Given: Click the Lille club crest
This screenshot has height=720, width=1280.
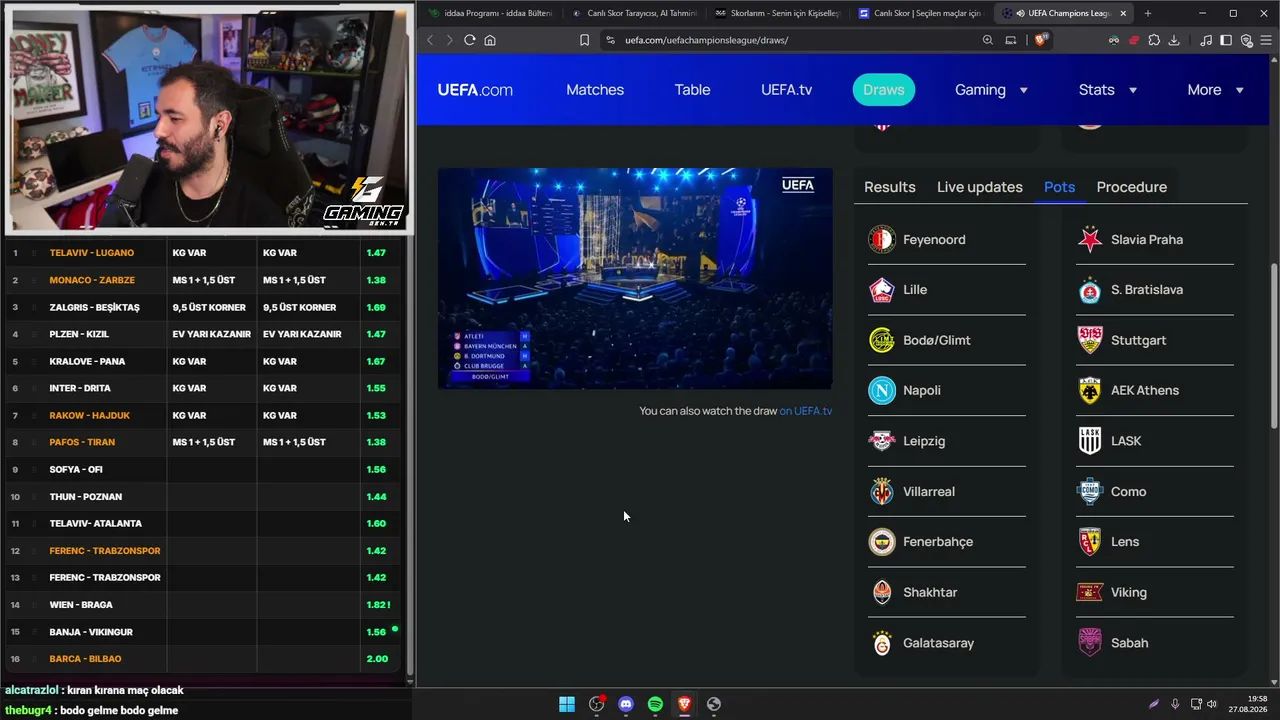Looking at the screenshot, I should click(882, 289).
